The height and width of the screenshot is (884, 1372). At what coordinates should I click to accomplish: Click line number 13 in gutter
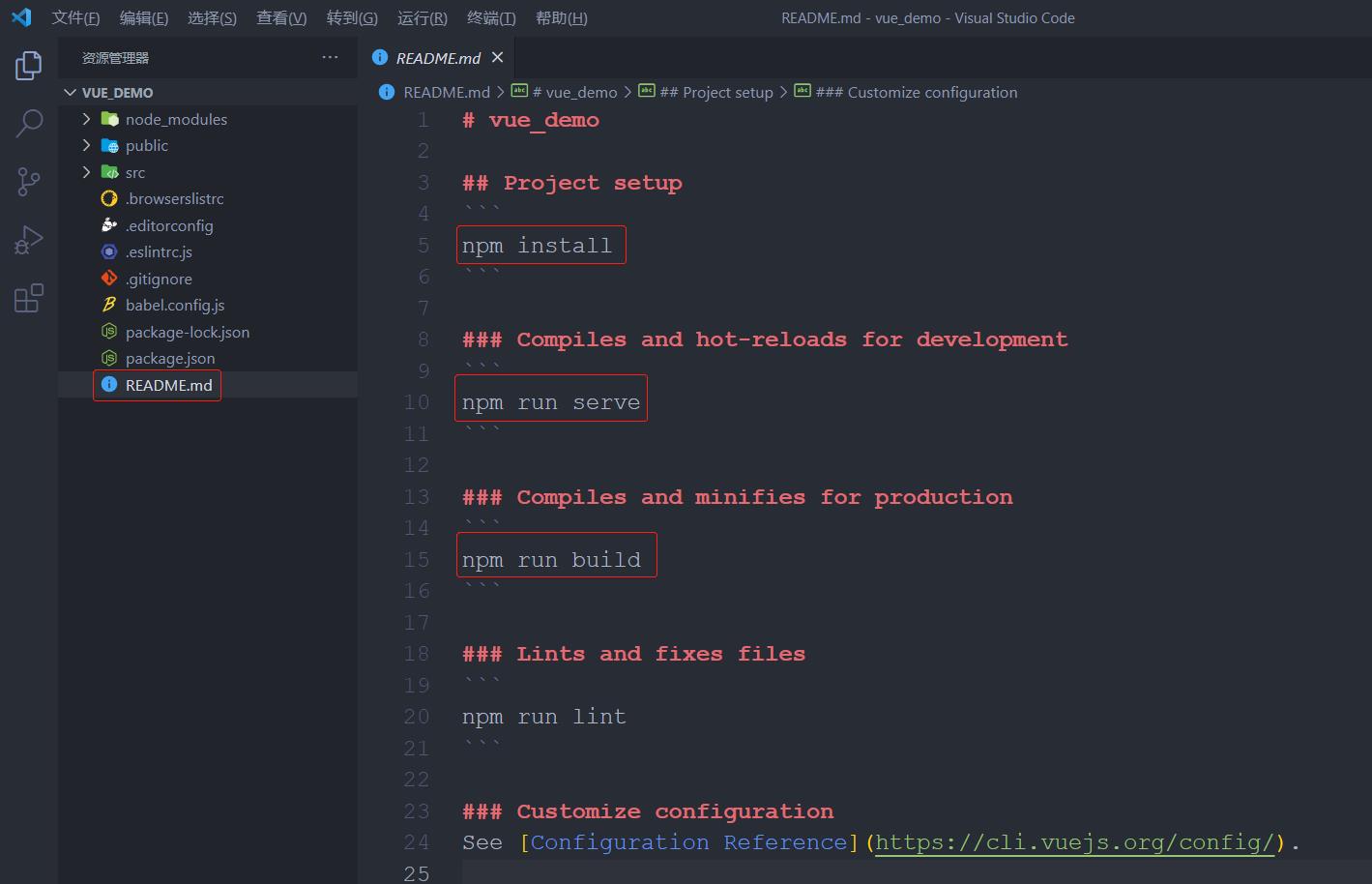pyautogui.click(x=417, y=497)
